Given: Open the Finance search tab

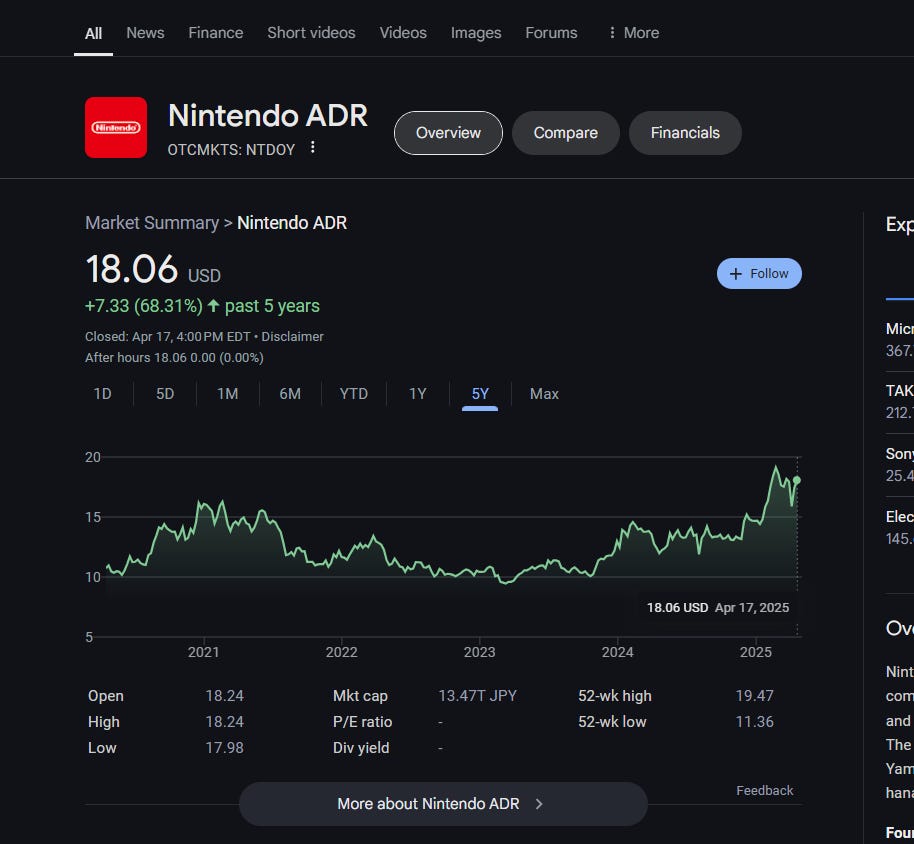Looking at the screenshot, I should click(x=216, y=33).
